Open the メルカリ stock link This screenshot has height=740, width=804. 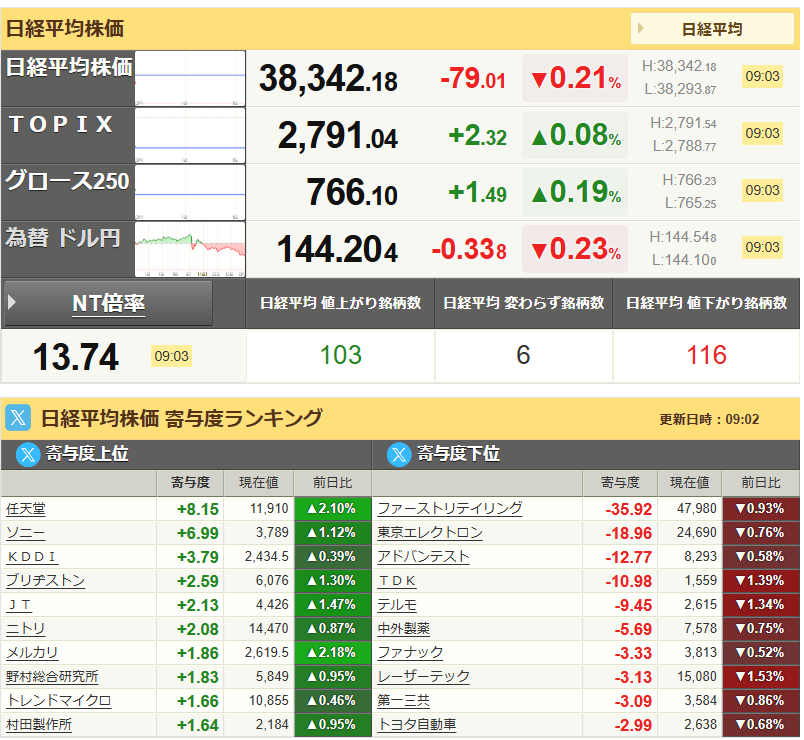[x=32, y=653]
